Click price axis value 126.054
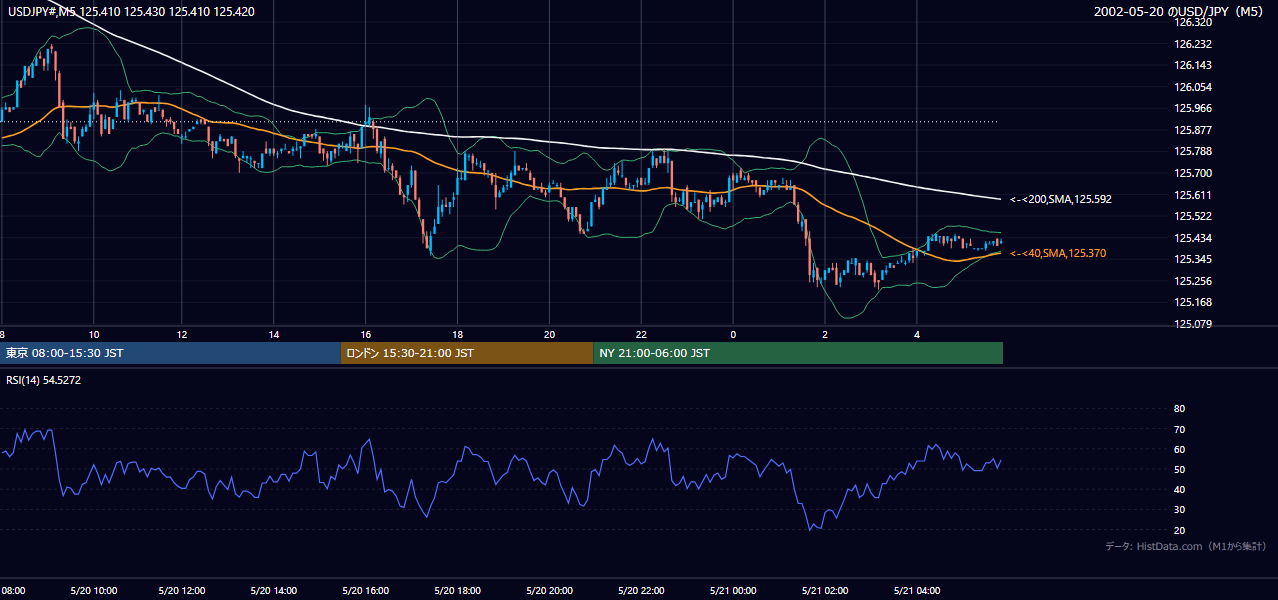 (1194, 88)
